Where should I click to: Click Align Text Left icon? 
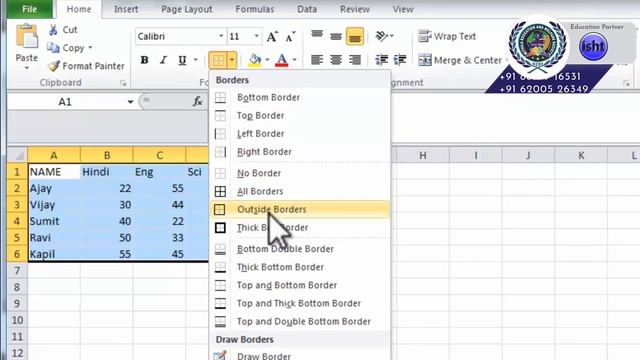(x=317, y=60)
